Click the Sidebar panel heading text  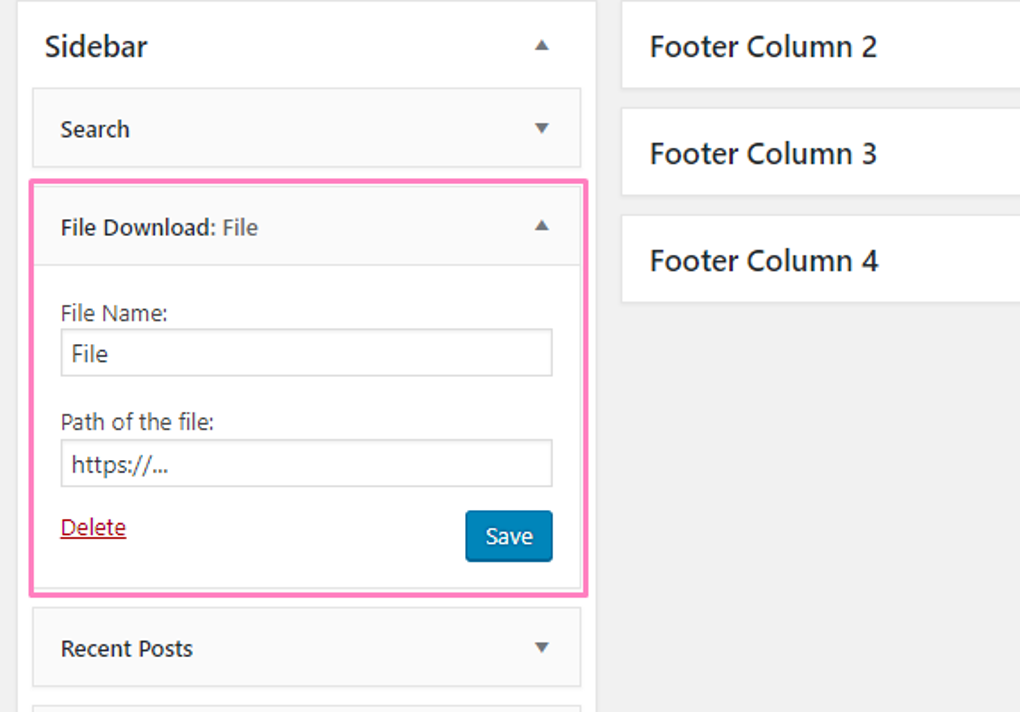coord(96,47)
